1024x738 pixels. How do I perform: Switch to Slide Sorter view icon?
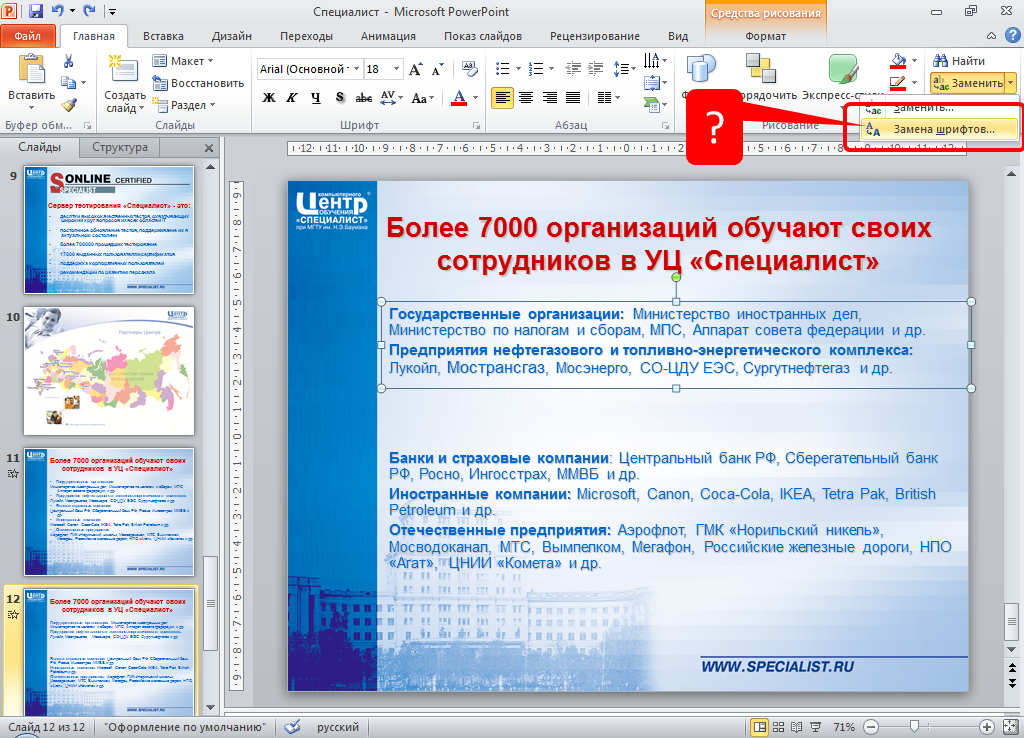pos(781,727)
